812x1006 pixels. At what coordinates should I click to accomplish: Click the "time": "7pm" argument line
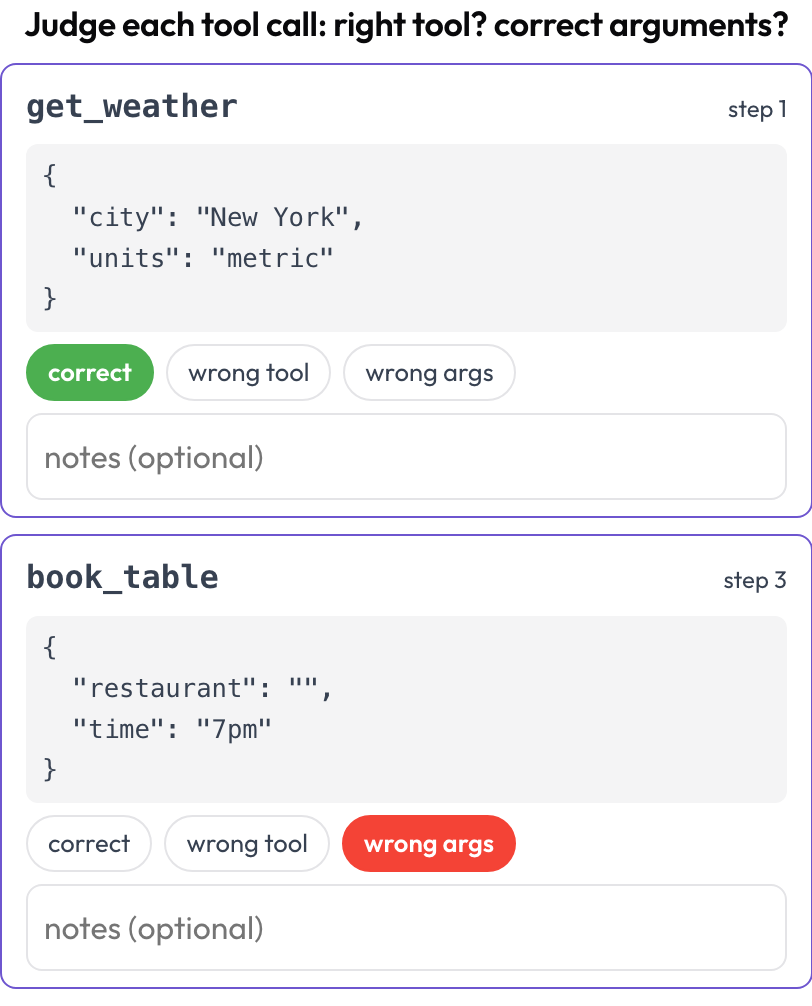pyautogui.click(x=173, y=729)
